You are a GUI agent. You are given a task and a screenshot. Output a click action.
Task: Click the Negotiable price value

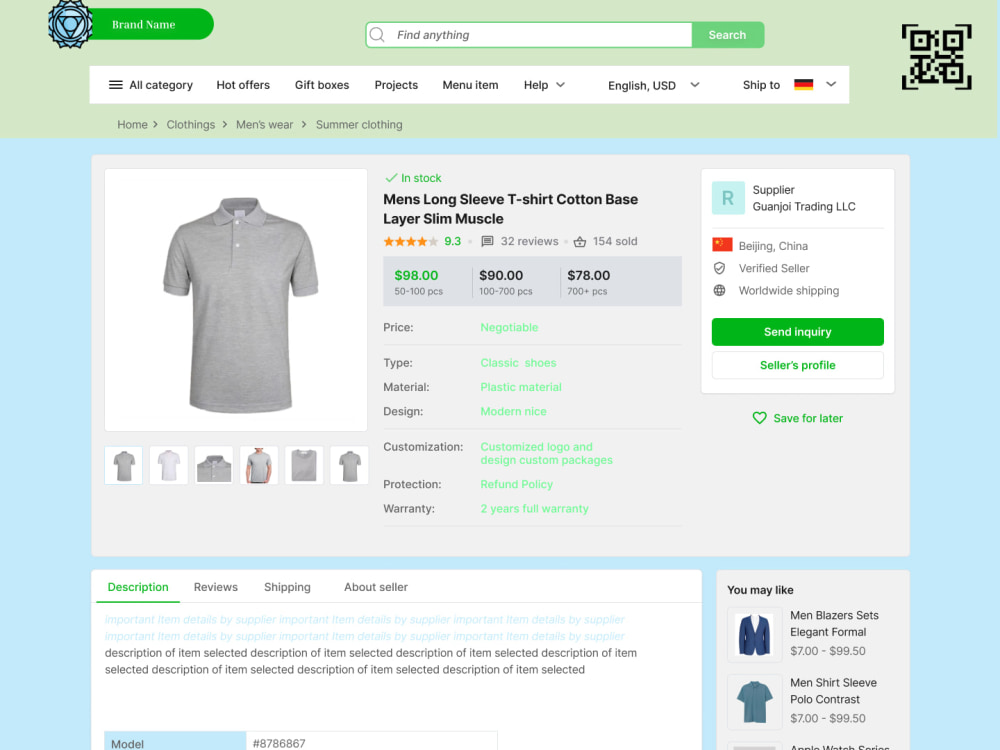(x=509, y=327)
